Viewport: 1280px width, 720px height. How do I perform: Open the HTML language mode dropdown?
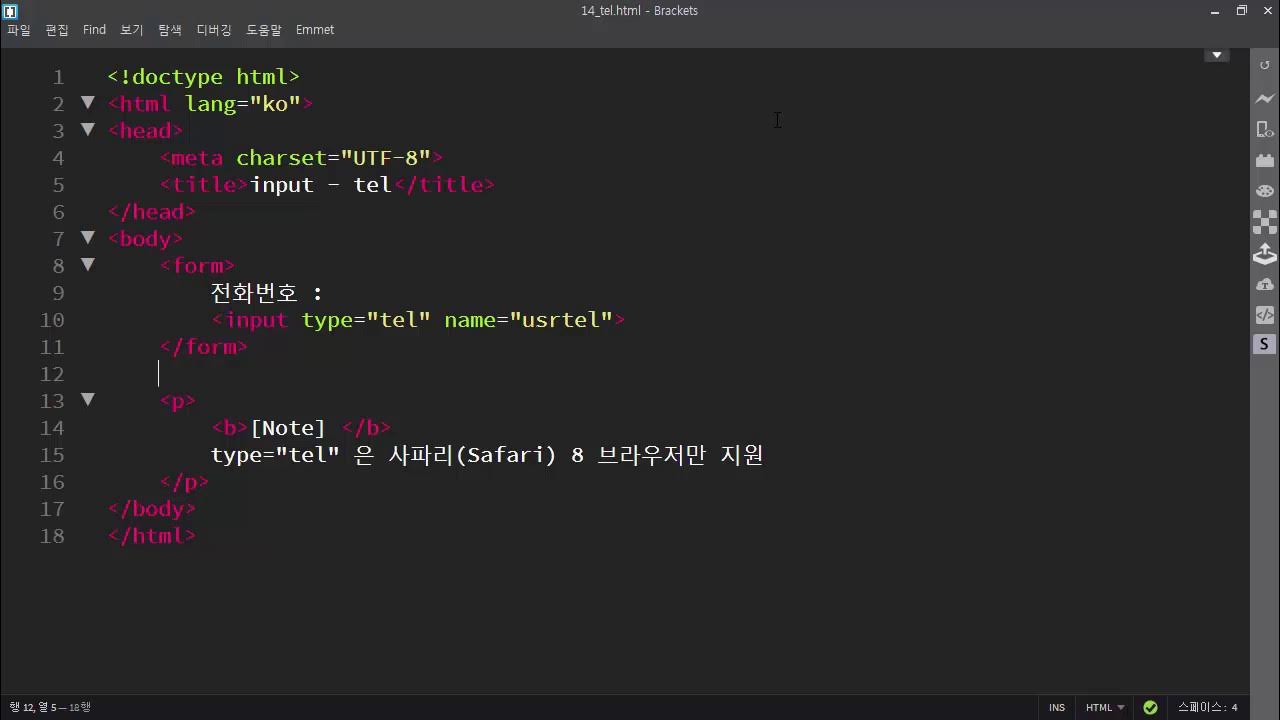pos(1105,707)
